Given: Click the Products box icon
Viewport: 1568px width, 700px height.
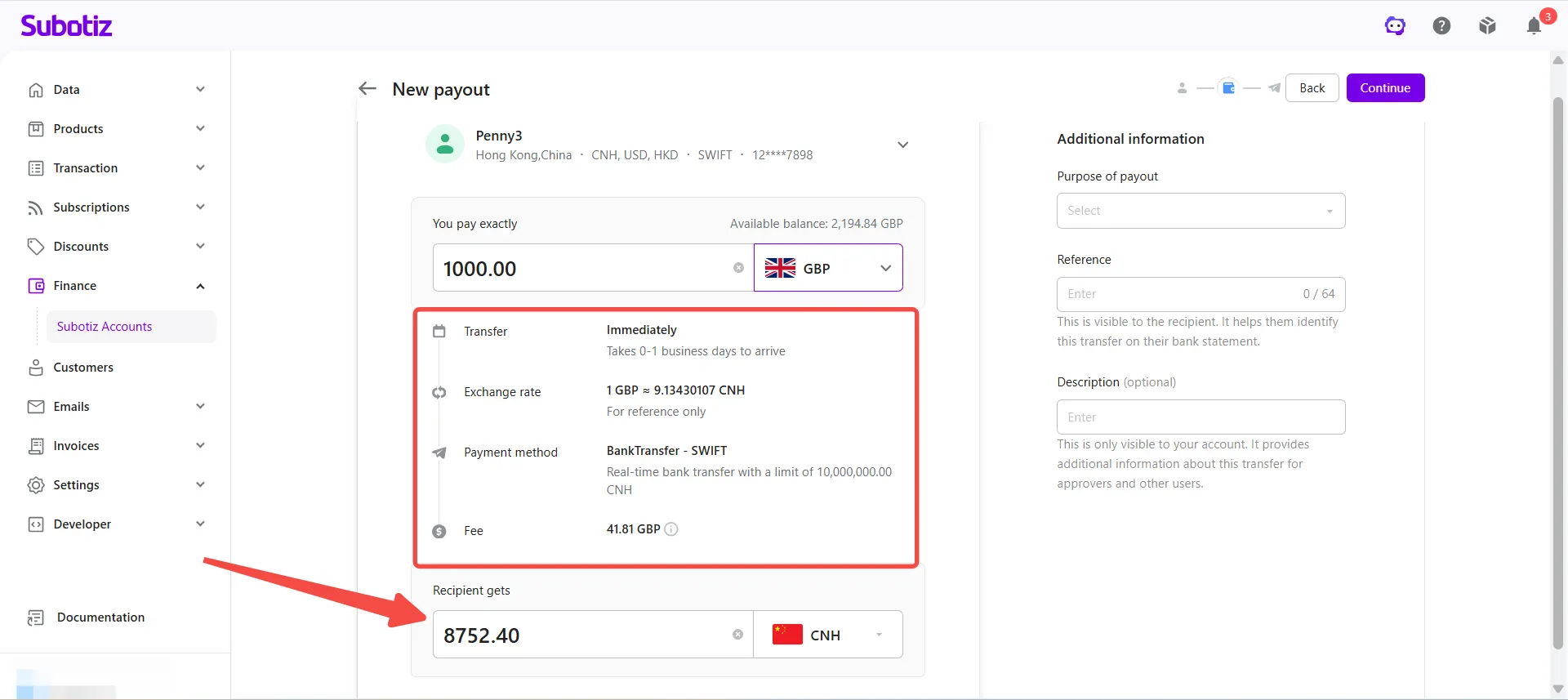Looking at the screenshot, I should point(36,129).
